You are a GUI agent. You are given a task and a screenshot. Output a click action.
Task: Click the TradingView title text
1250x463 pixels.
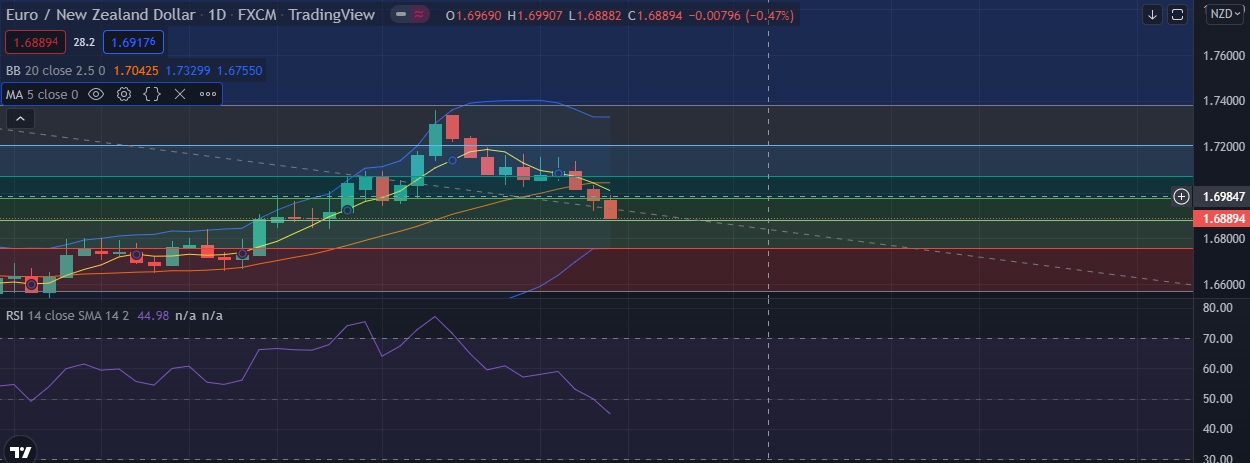(332, 14)
